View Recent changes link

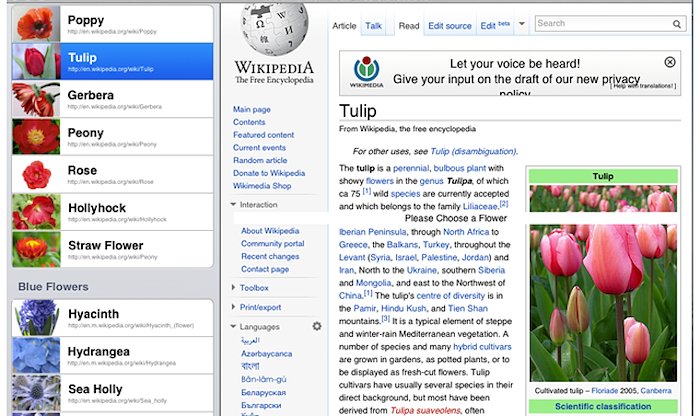(270, 256)
